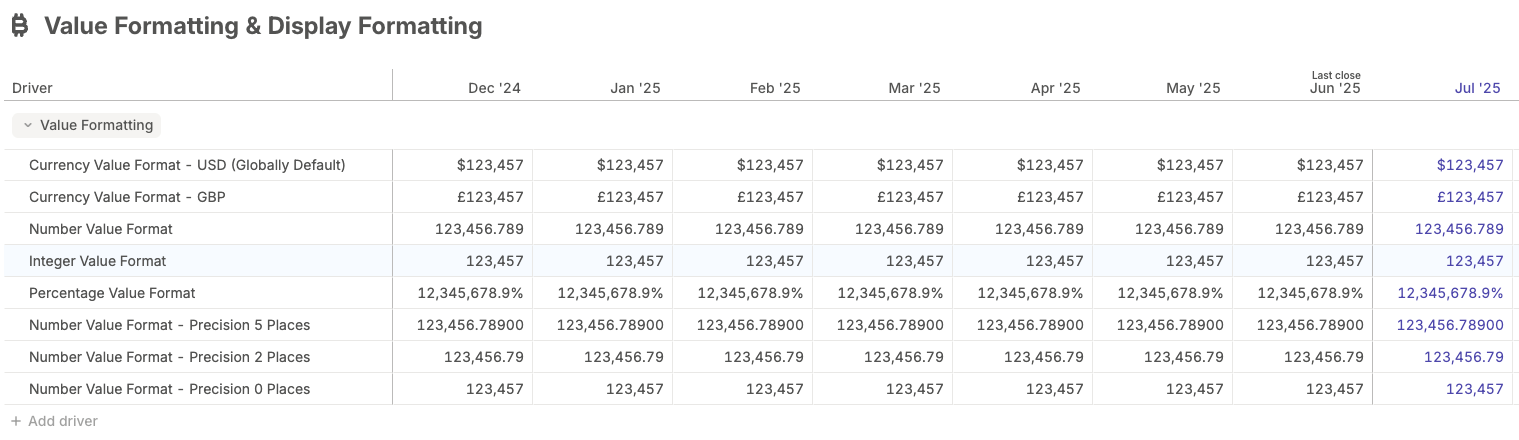
Task: Select Number Value Format - Precision 0 Places
Action: (169, 389)
